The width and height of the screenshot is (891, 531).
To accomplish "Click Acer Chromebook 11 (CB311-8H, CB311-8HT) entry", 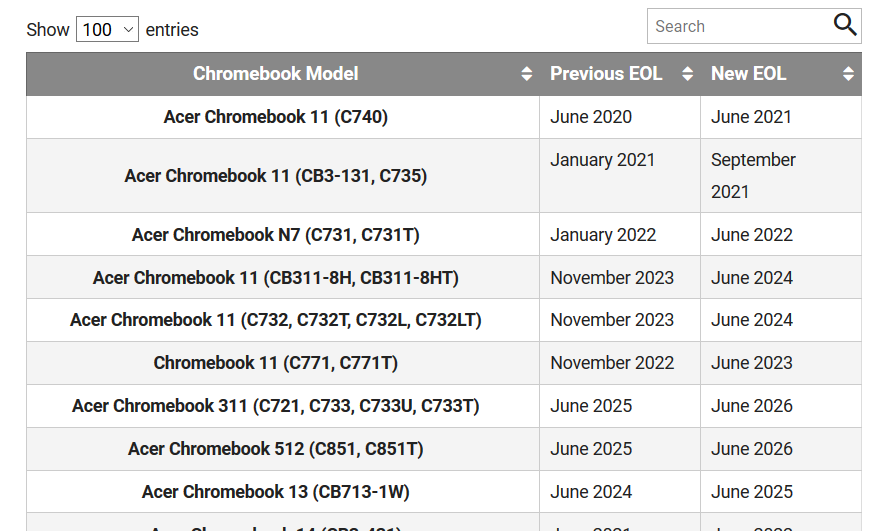I will 276,278.
